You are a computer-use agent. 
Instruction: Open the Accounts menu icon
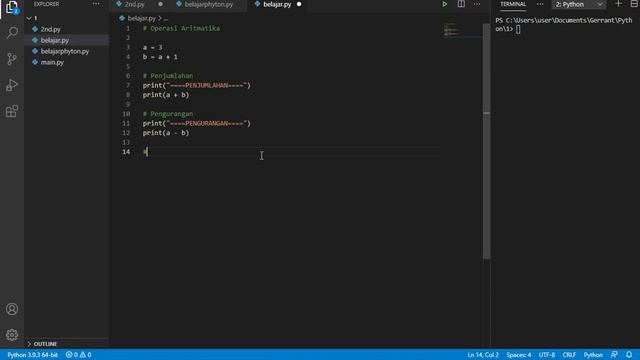[x=12, y=309]
